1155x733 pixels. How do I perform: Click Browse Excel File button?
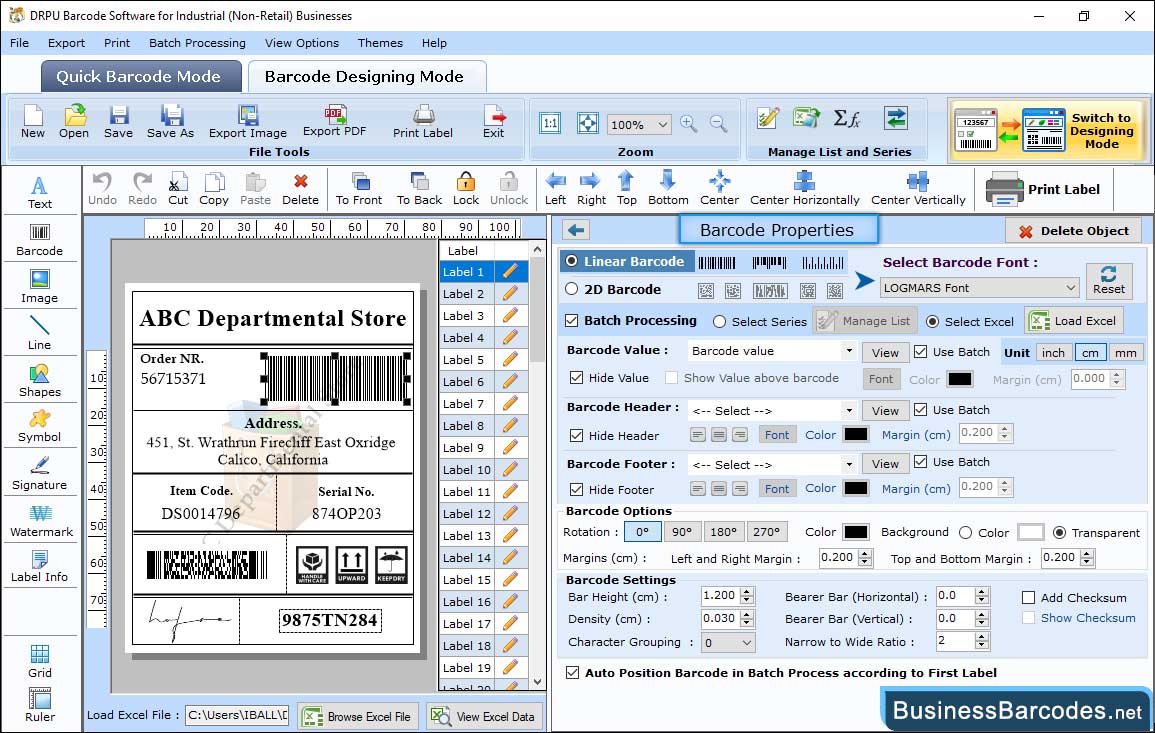pyautogui.click(x=358, y=716)
